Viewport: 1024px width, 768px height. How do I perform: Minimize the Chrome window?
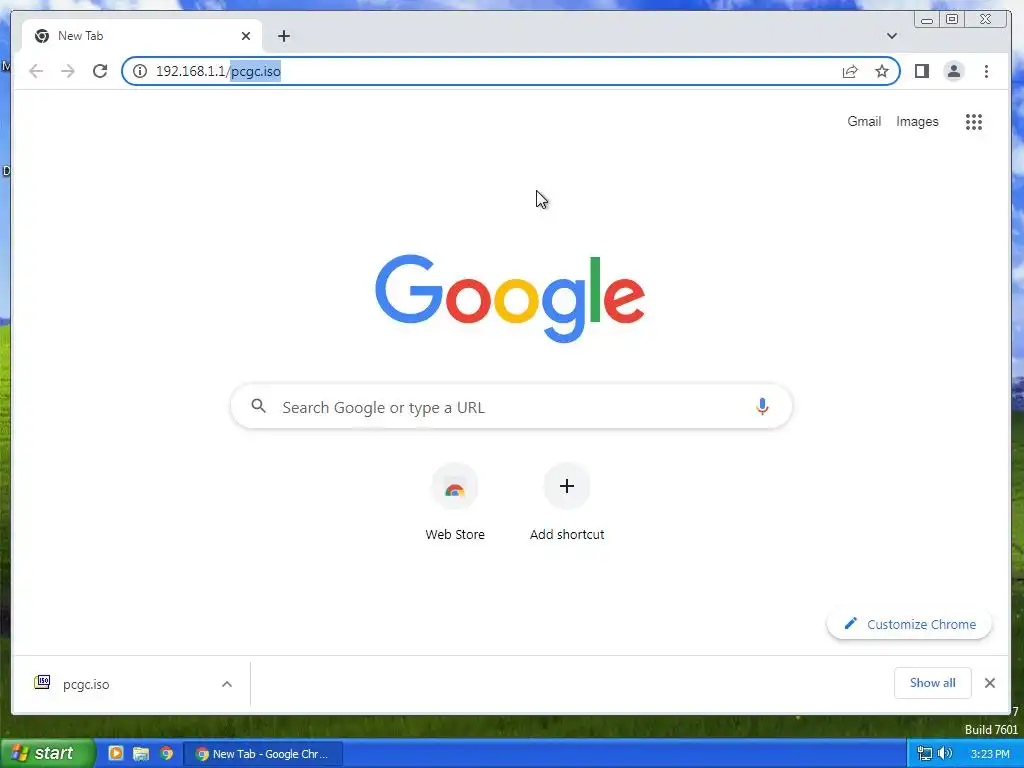927,20
